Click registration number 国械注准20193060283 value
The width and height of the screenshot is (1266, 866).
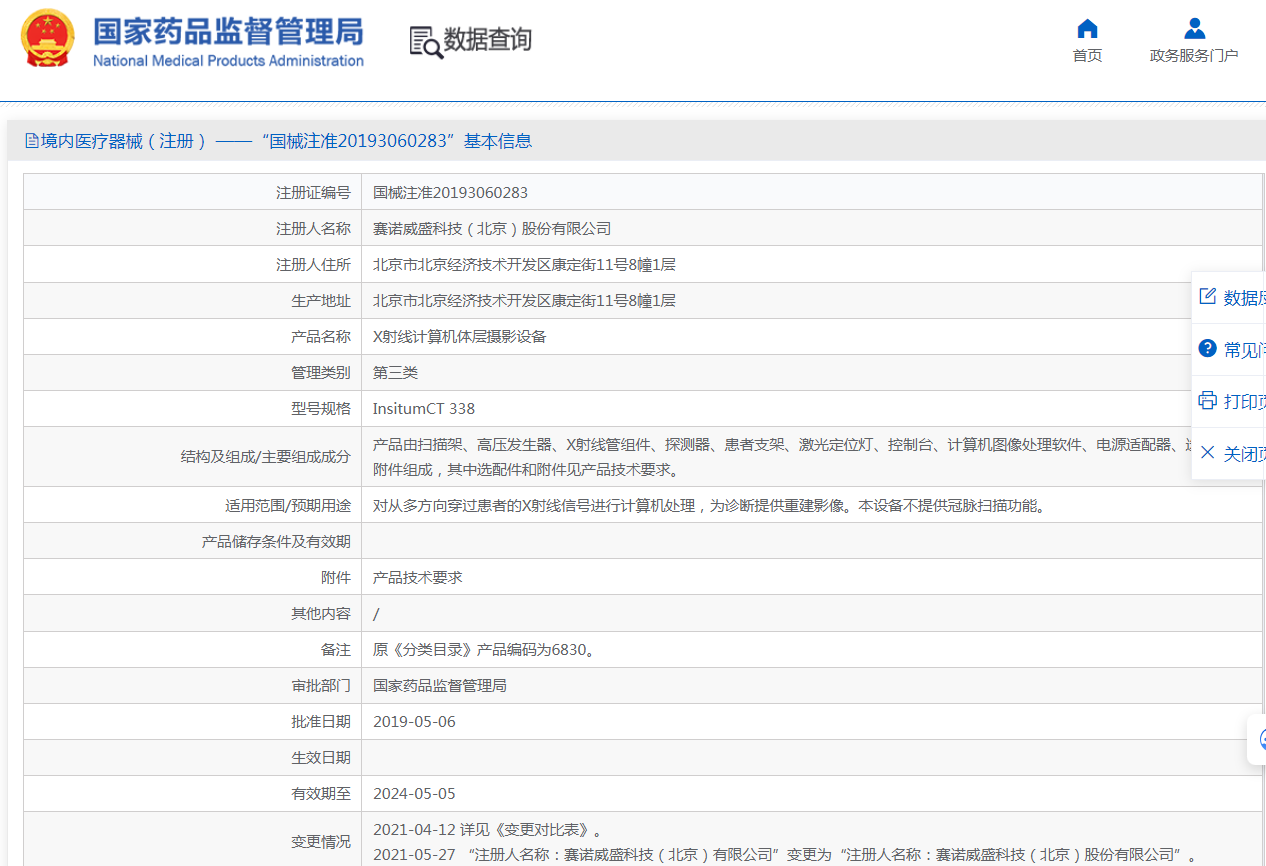click(x=450, y=192)
